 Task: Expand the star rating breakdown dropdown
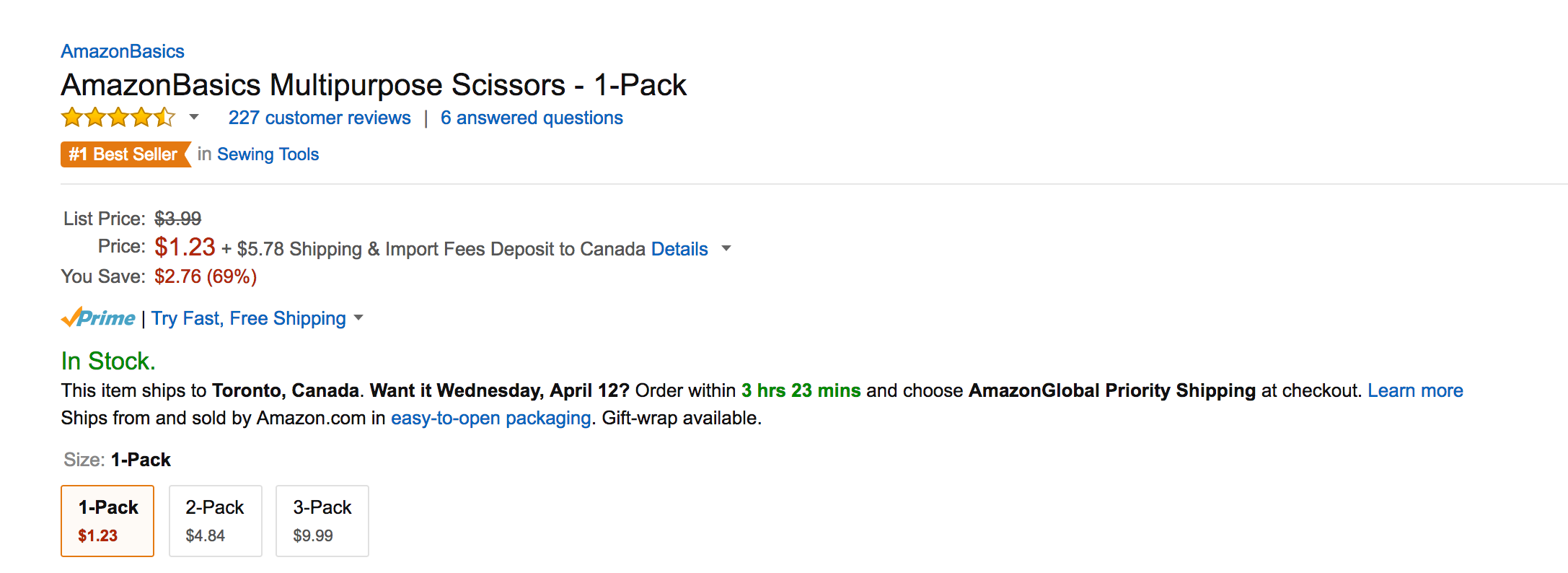192,117
